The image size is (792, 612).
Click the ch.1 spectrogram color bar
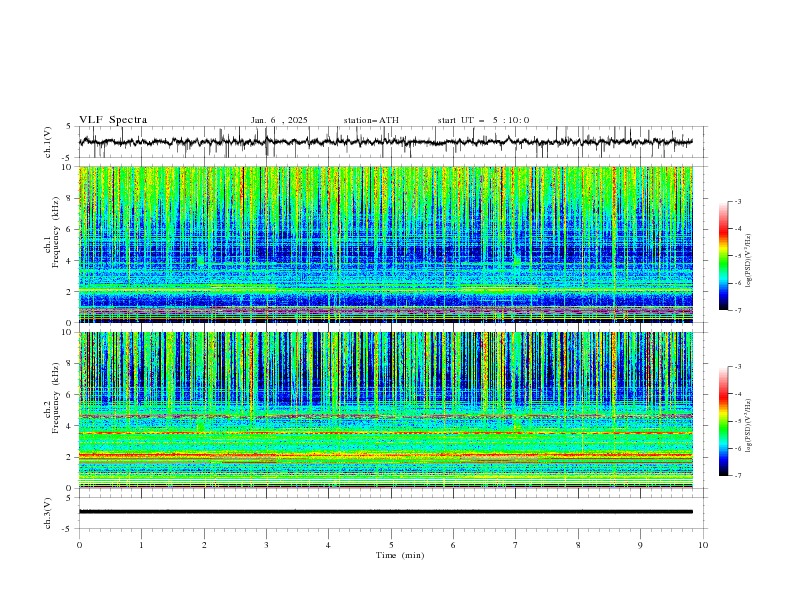pos(724,256)
